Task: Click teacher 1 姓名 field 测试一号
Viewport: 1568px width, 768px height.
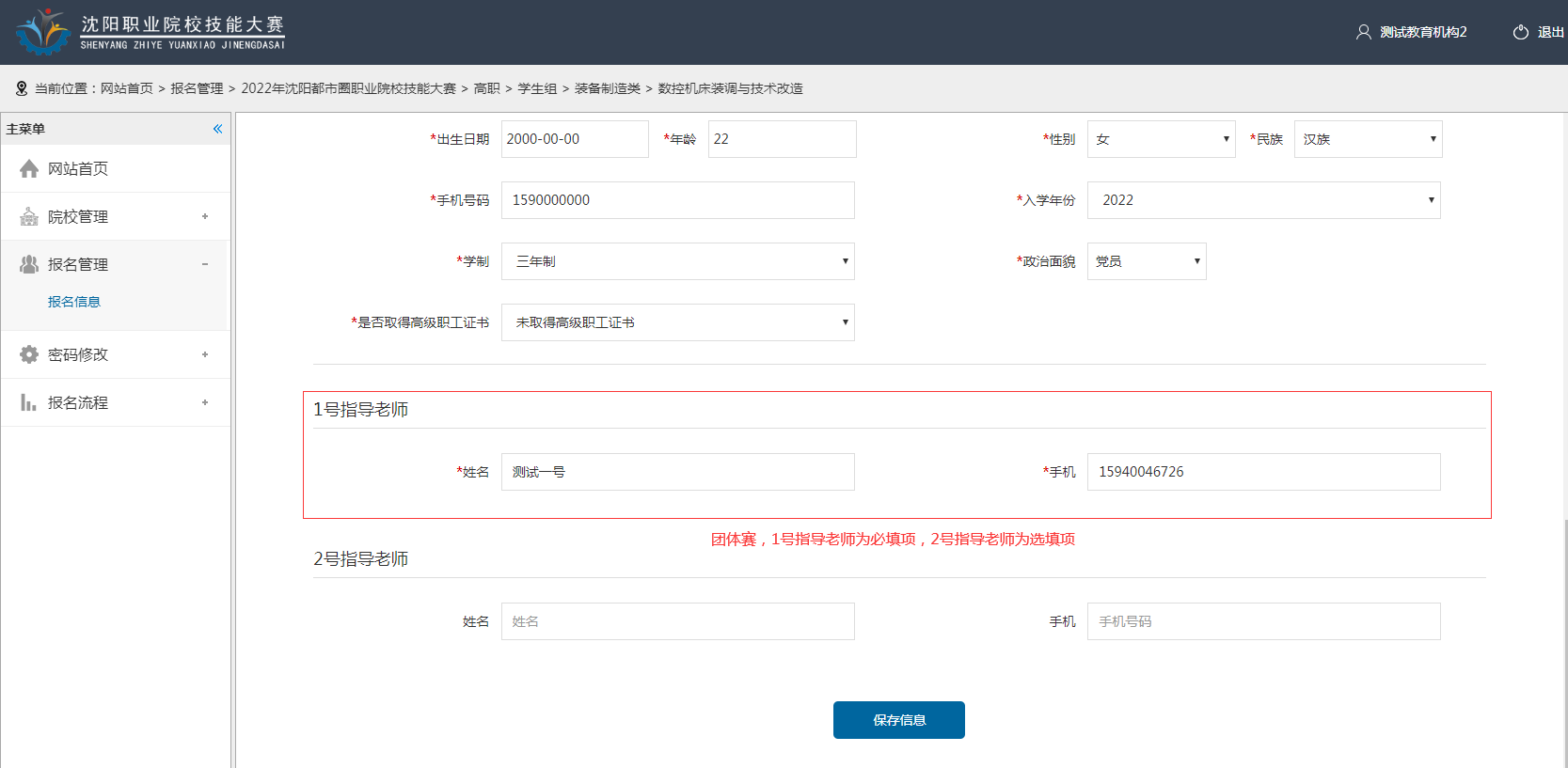Action: pos(677,472)
